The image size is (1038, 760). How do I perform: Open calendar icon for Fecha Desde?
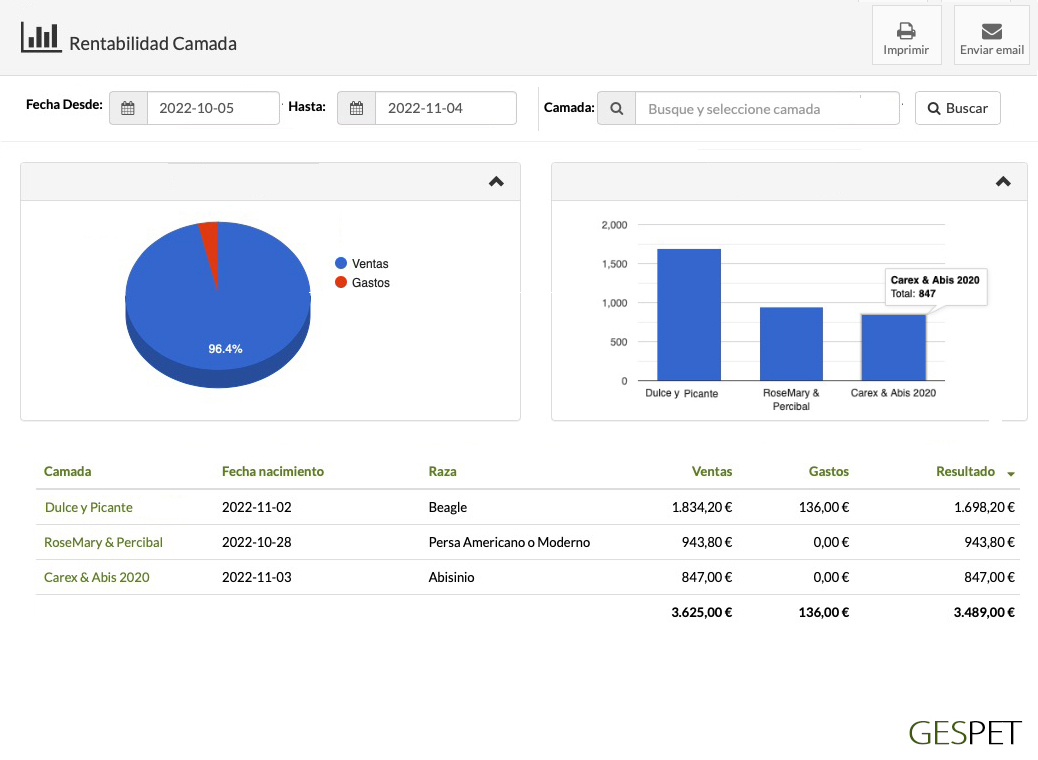pyautogui.click(x=128, y=108)
